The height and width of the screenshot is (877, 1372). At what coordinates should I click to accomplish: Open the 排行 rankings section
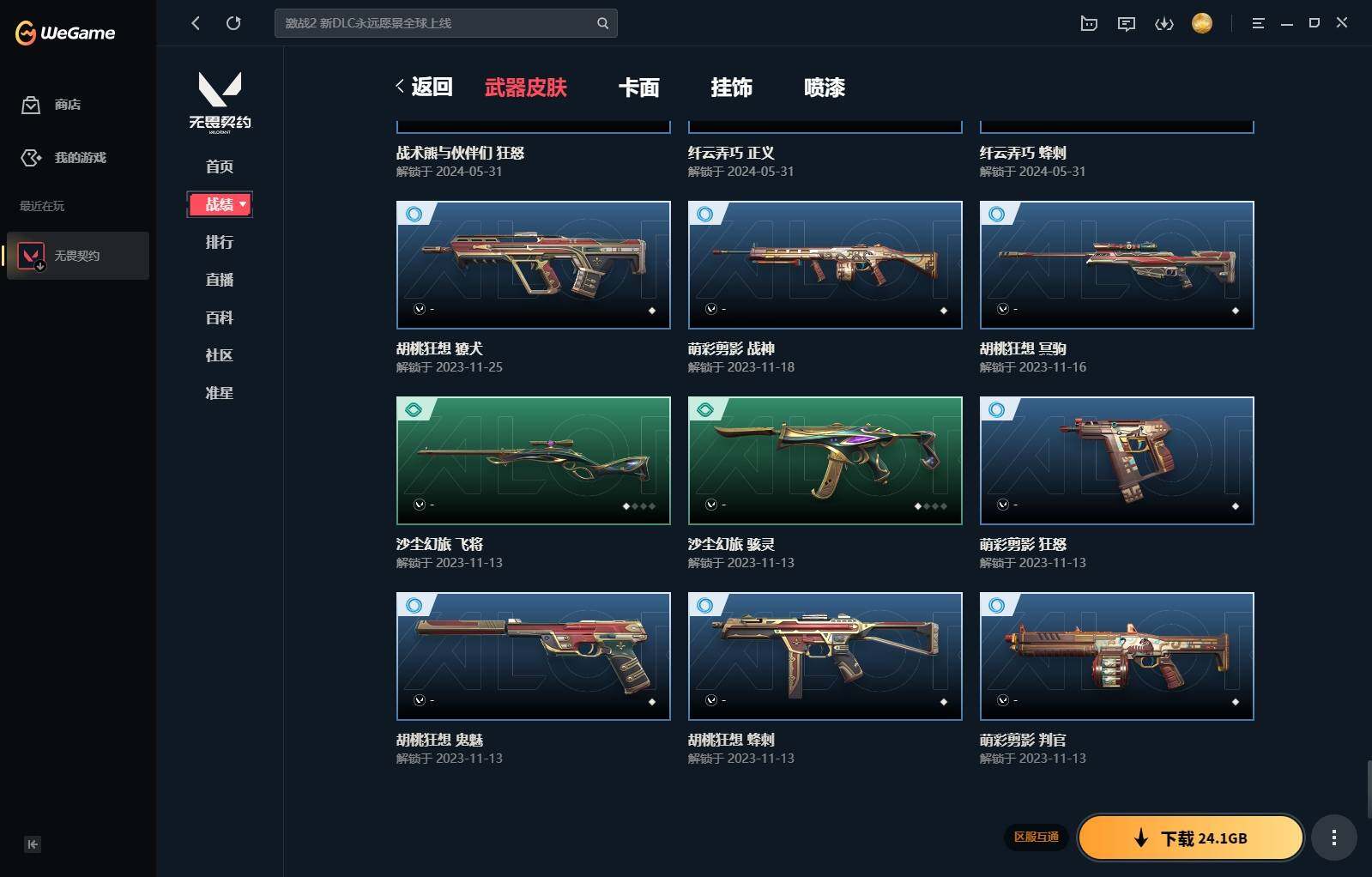pyautogui.click(x=220, y=242)
